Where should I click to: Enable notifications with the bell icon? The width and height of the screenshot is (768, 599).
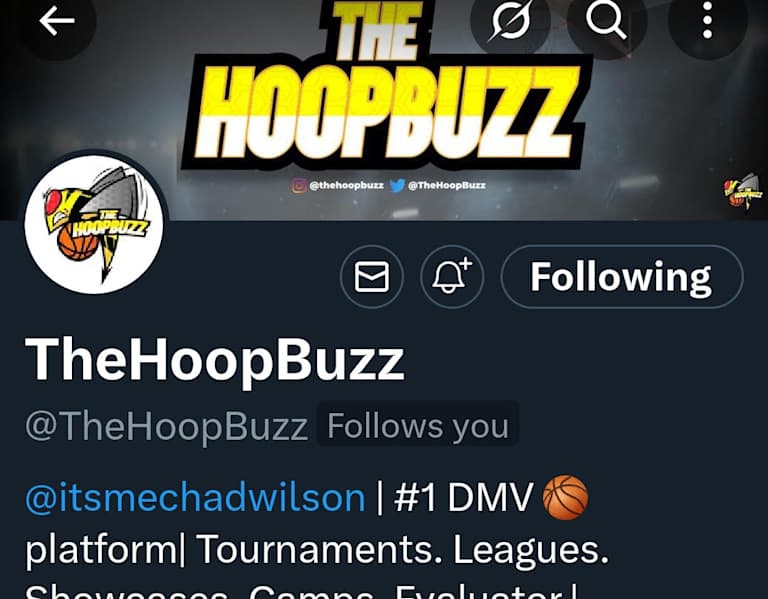pyautogui.click(x=452, y=277)
